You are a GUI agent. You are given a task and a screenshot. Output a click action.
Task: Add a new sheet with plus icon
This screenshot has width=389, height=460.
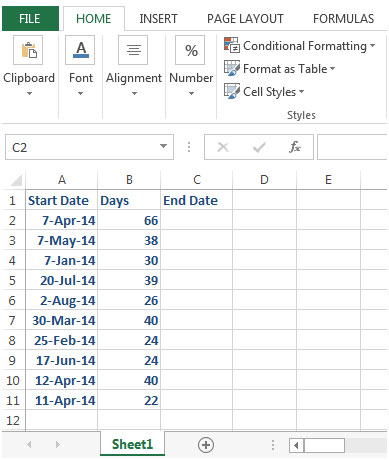[x=206, y=445]
